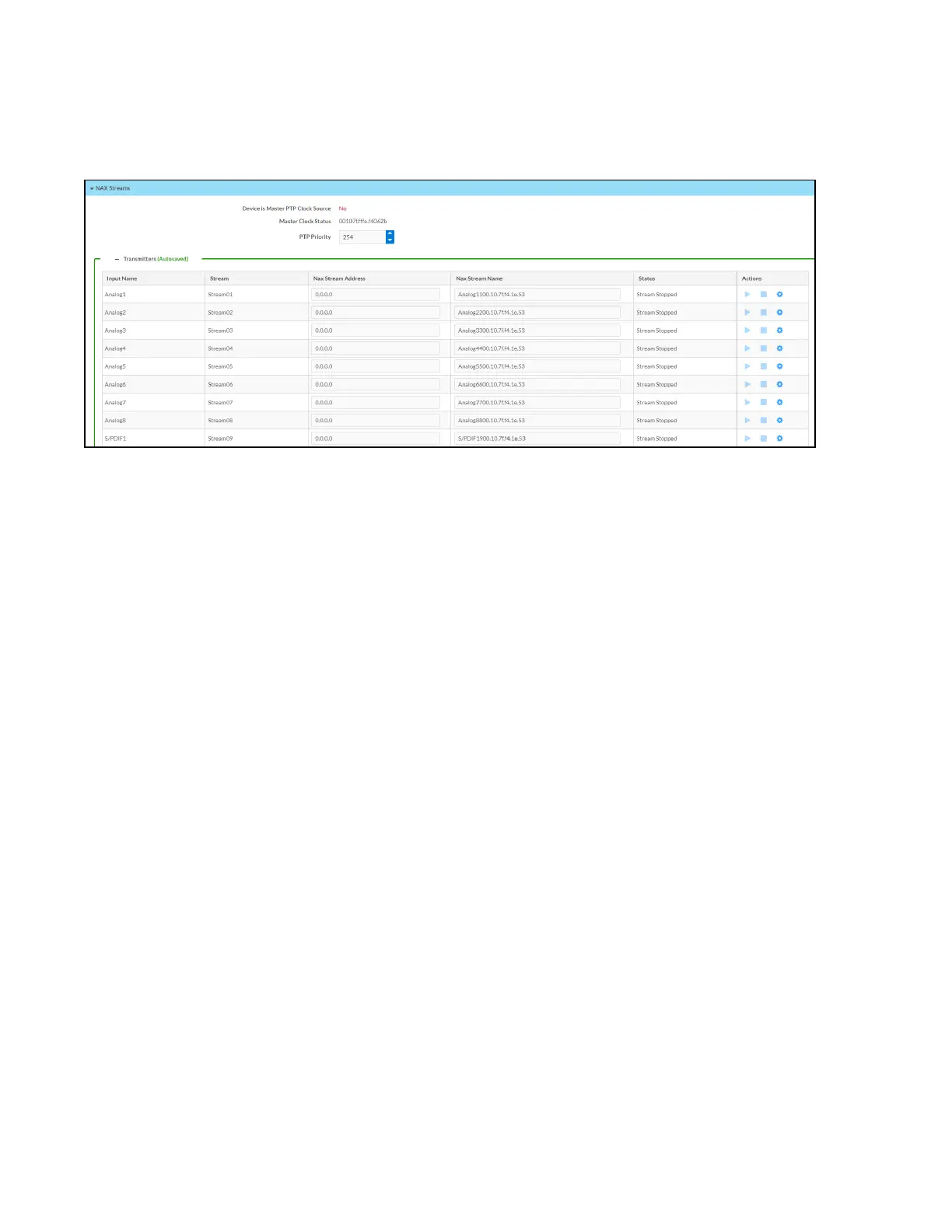Start the Analog1 stream
952x1232 pixels.
tap(747, 295)
